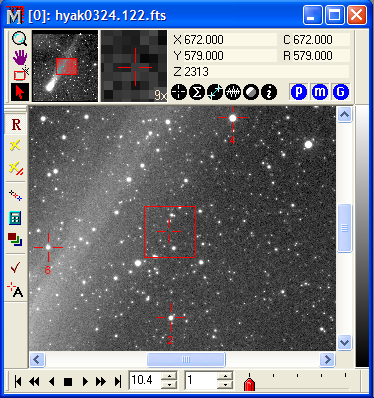Activate the red arrow pointer mode
The width and height of the screenshot is (374, 398).
point(20,92)
